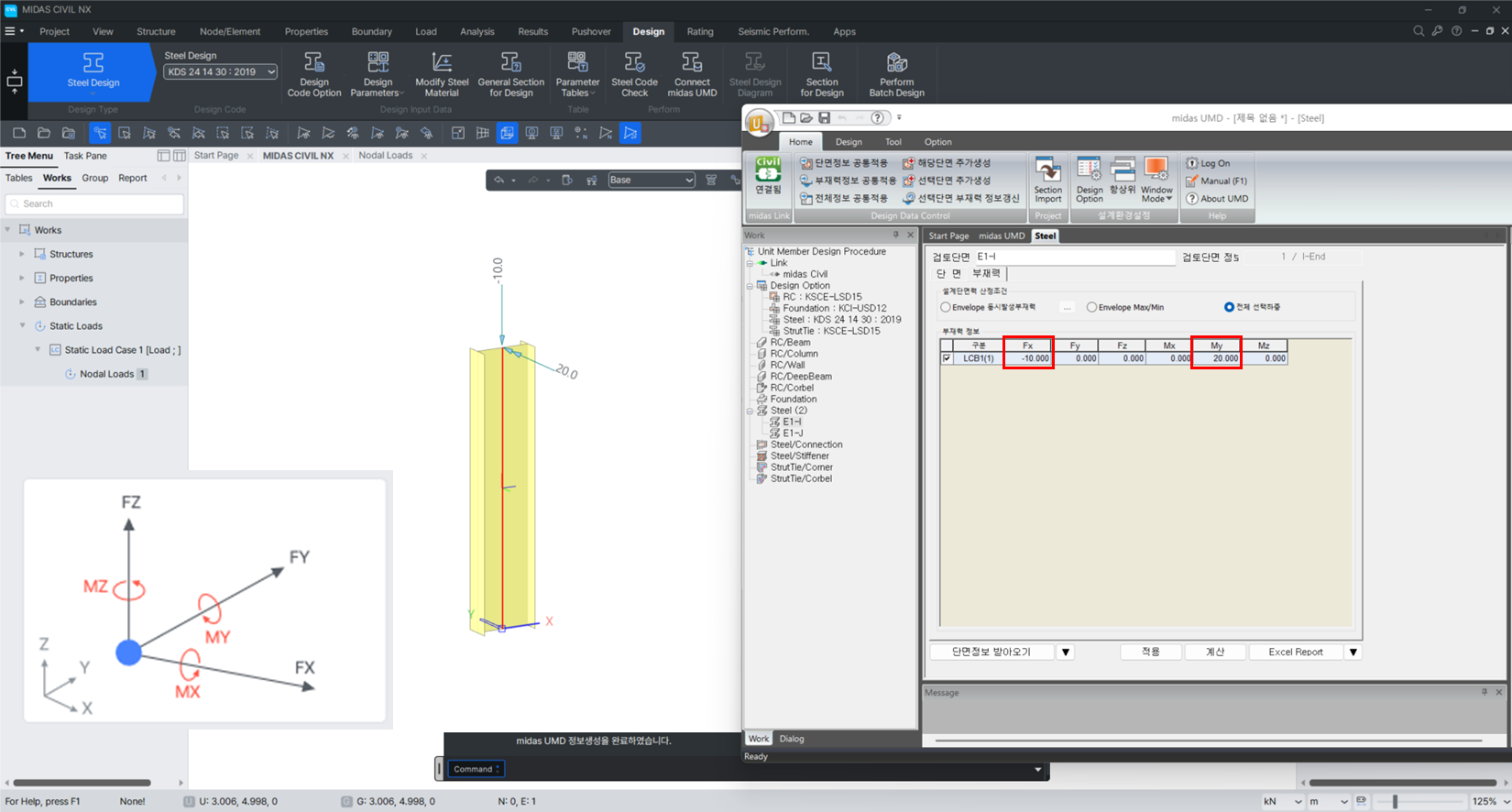Open the Nodal Loads document tab
Image resolution: width=1512 pixels, height=812 pixels.
tap(385, 156)
